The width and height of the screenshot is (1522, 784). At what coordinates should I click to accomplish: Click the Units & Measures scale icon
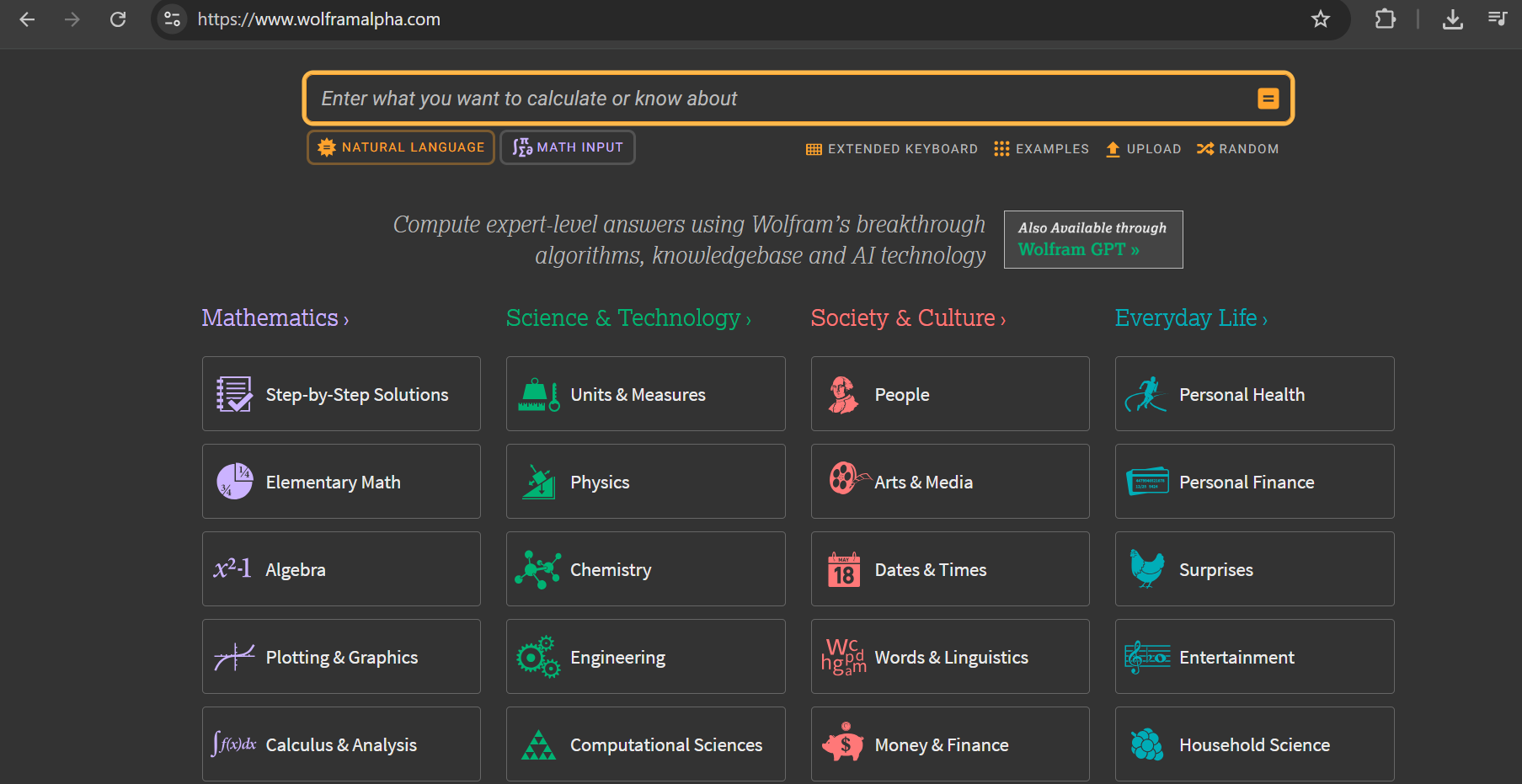[x=538, y=395]
